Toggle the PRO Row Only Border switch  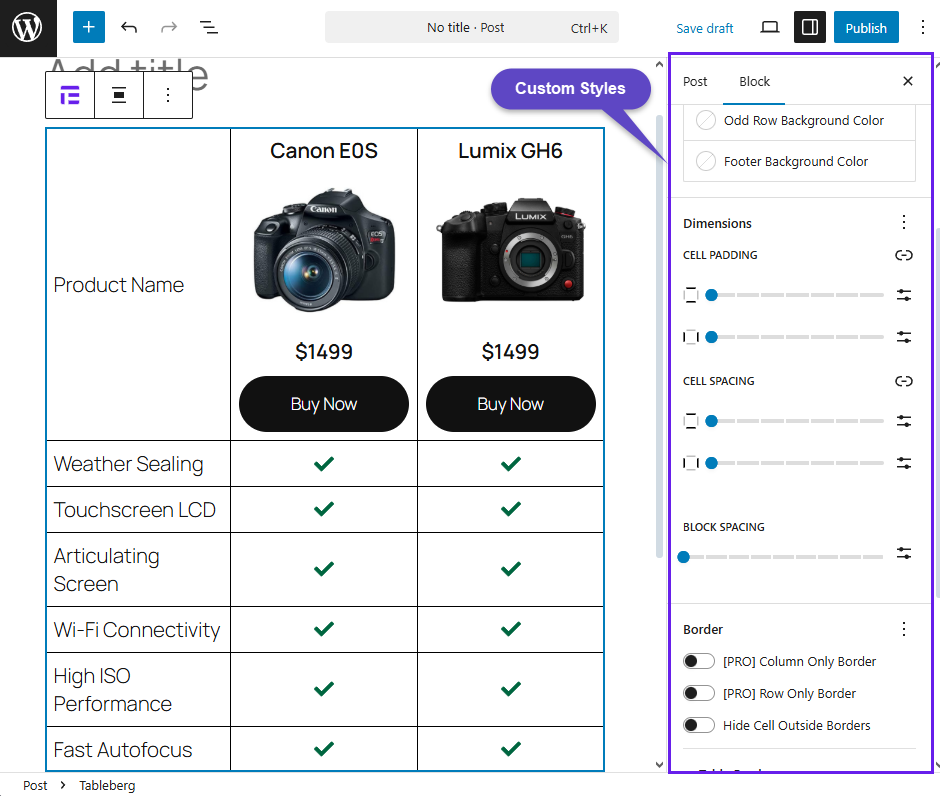click(699, 693)
